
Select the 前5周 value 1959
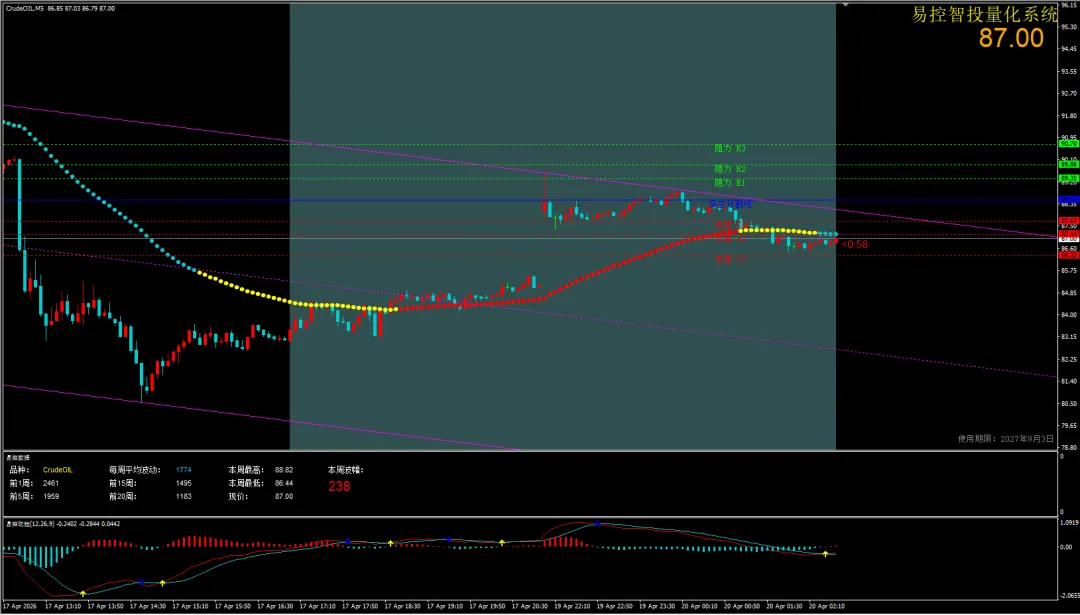[x=51, y=497]
